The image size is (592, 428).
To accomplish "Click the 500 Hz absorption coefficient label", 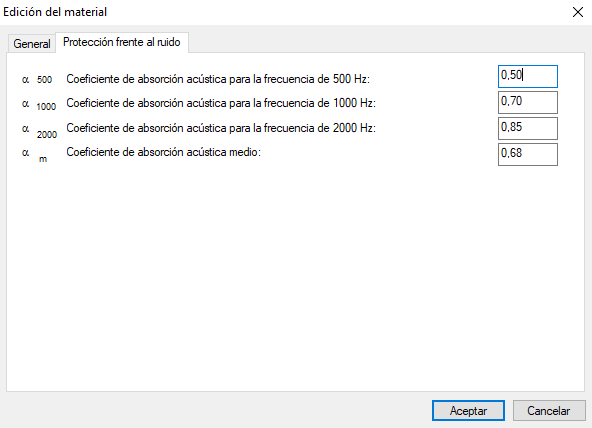I will (x=218, y=79).
